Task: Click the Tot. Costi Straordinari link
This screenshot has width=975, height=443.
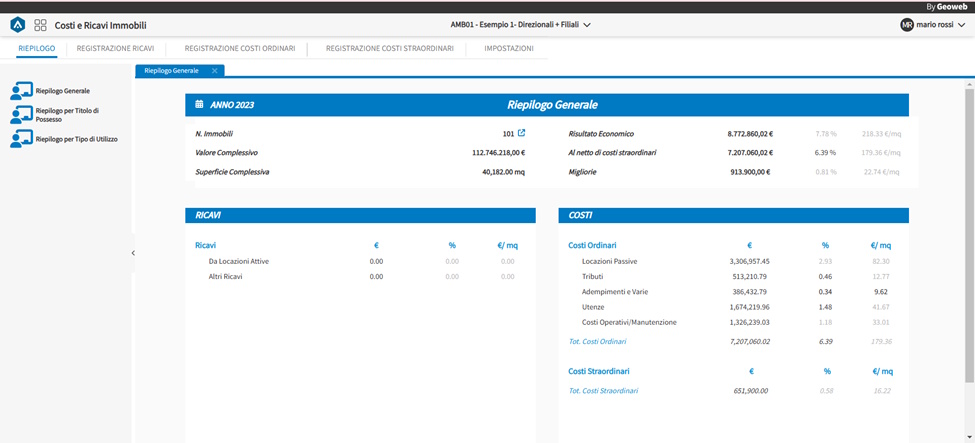Action: [x=603, y=390]
